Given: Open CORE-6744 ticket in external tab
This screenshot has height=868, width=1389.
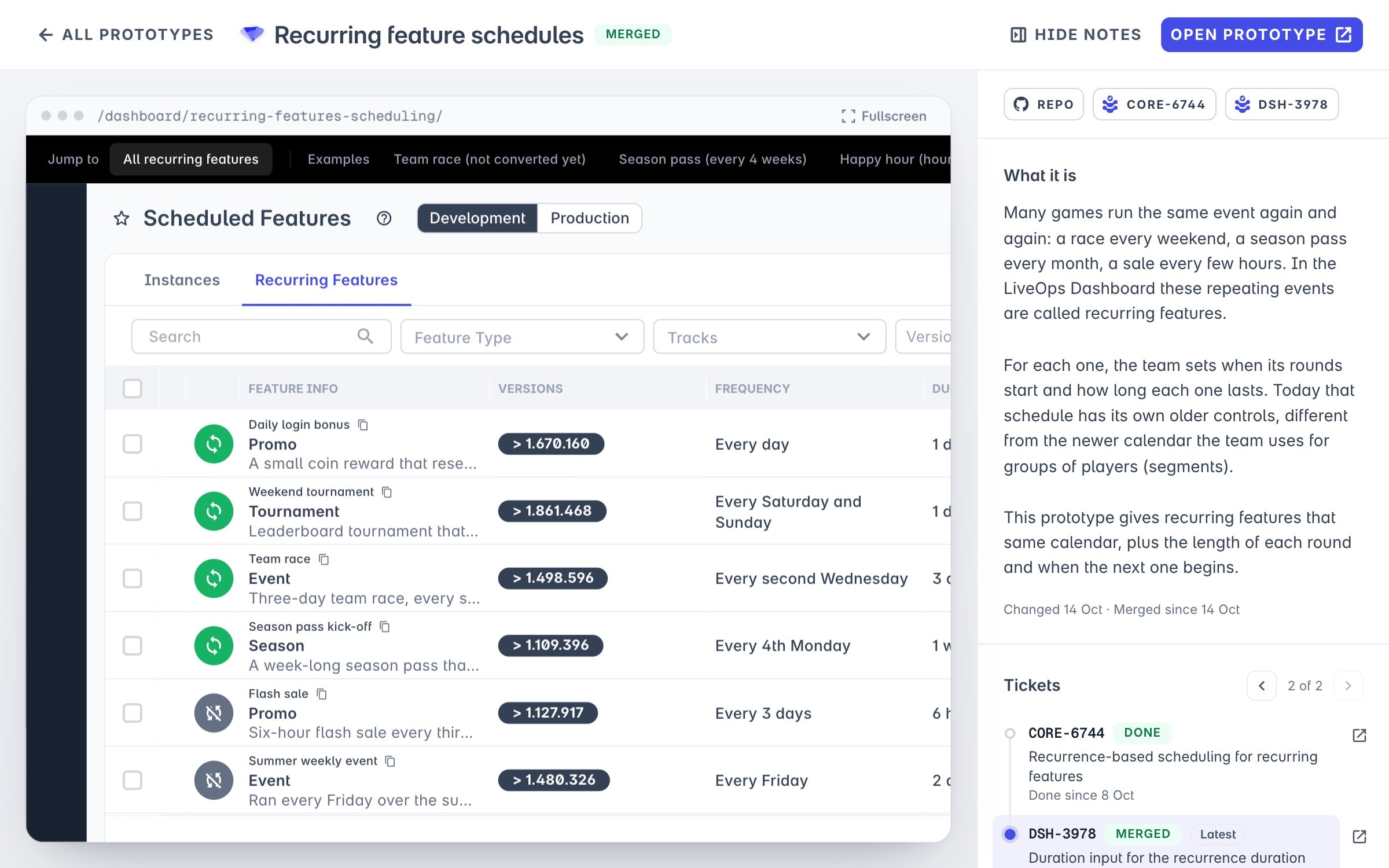Looking at the screenshot, I should click(1359, 735).
